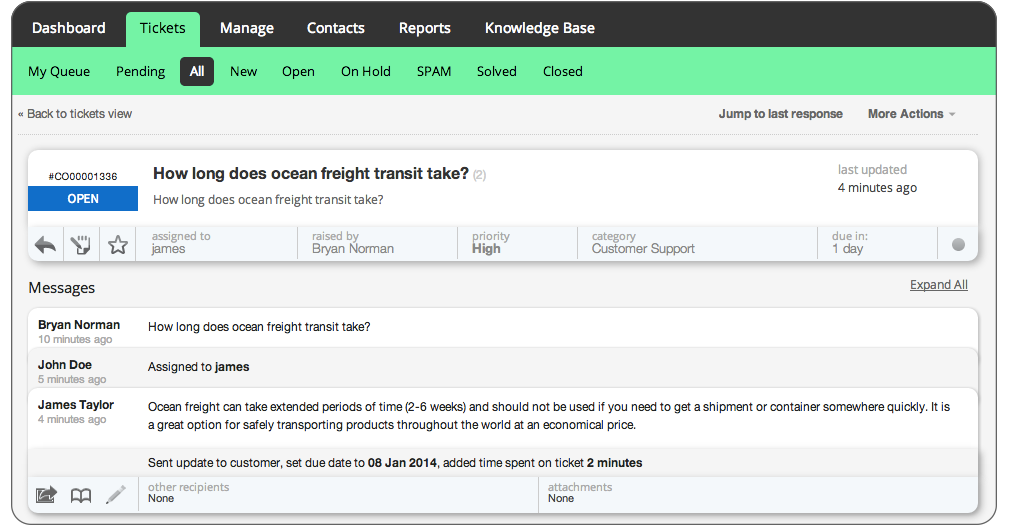Image resolution: width=1019 pixels, height=529 pixels.
Task: Select the Tickets tab
Action: [x=162, y=29]
